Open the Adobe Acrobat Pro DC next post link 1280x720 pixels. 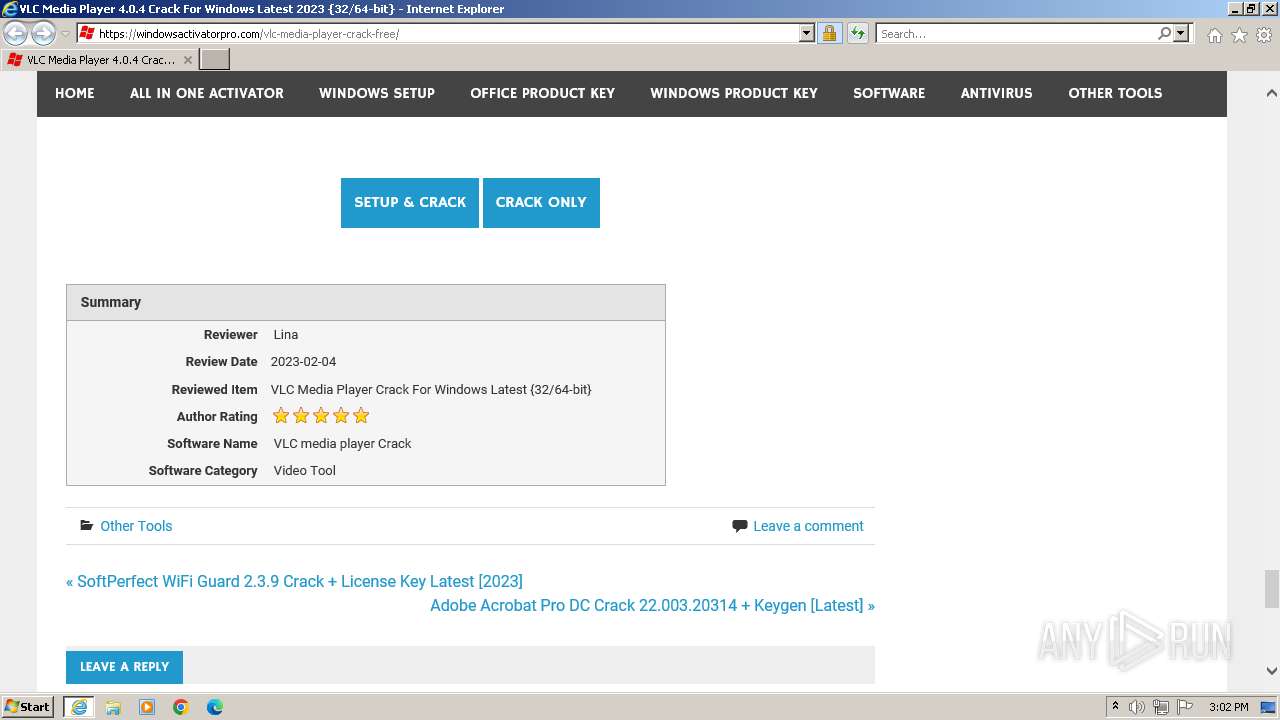click(652, 605)
